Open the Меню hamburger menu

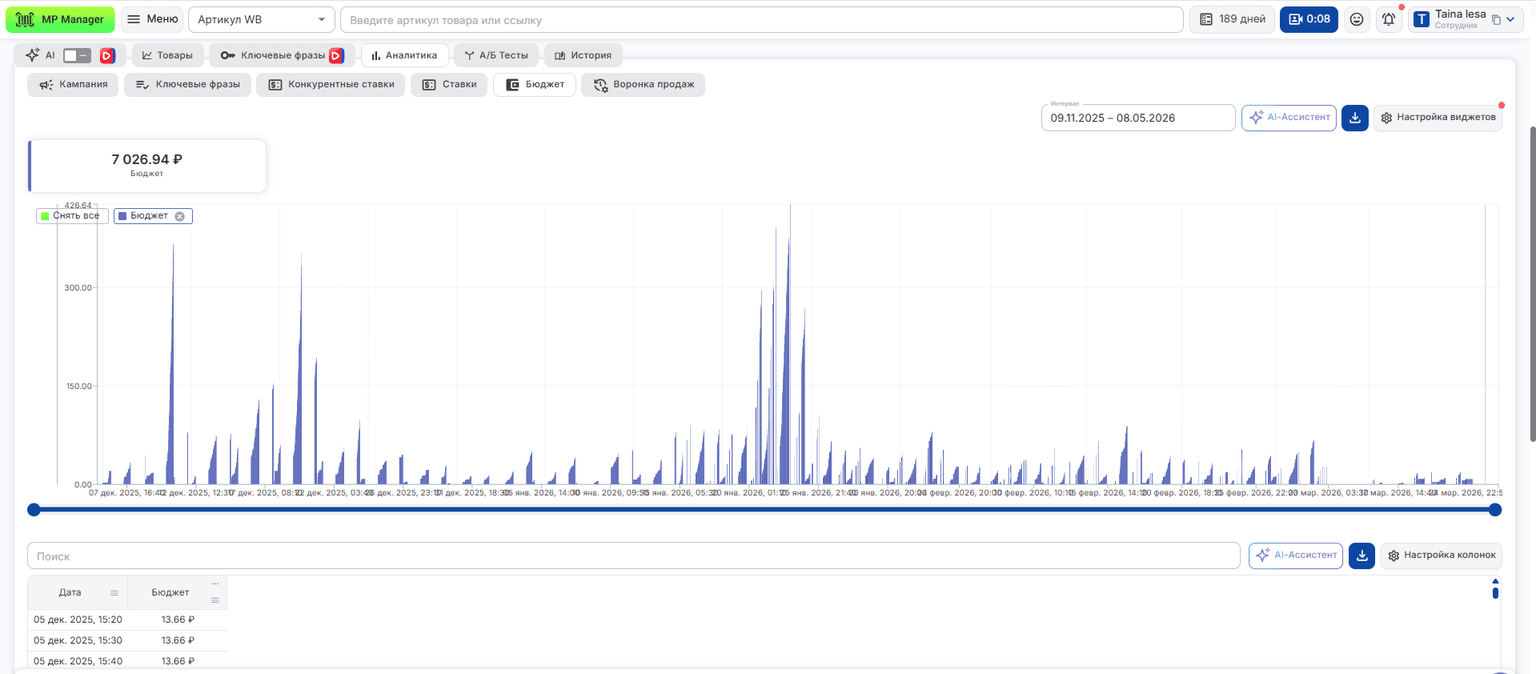[152, 19]
